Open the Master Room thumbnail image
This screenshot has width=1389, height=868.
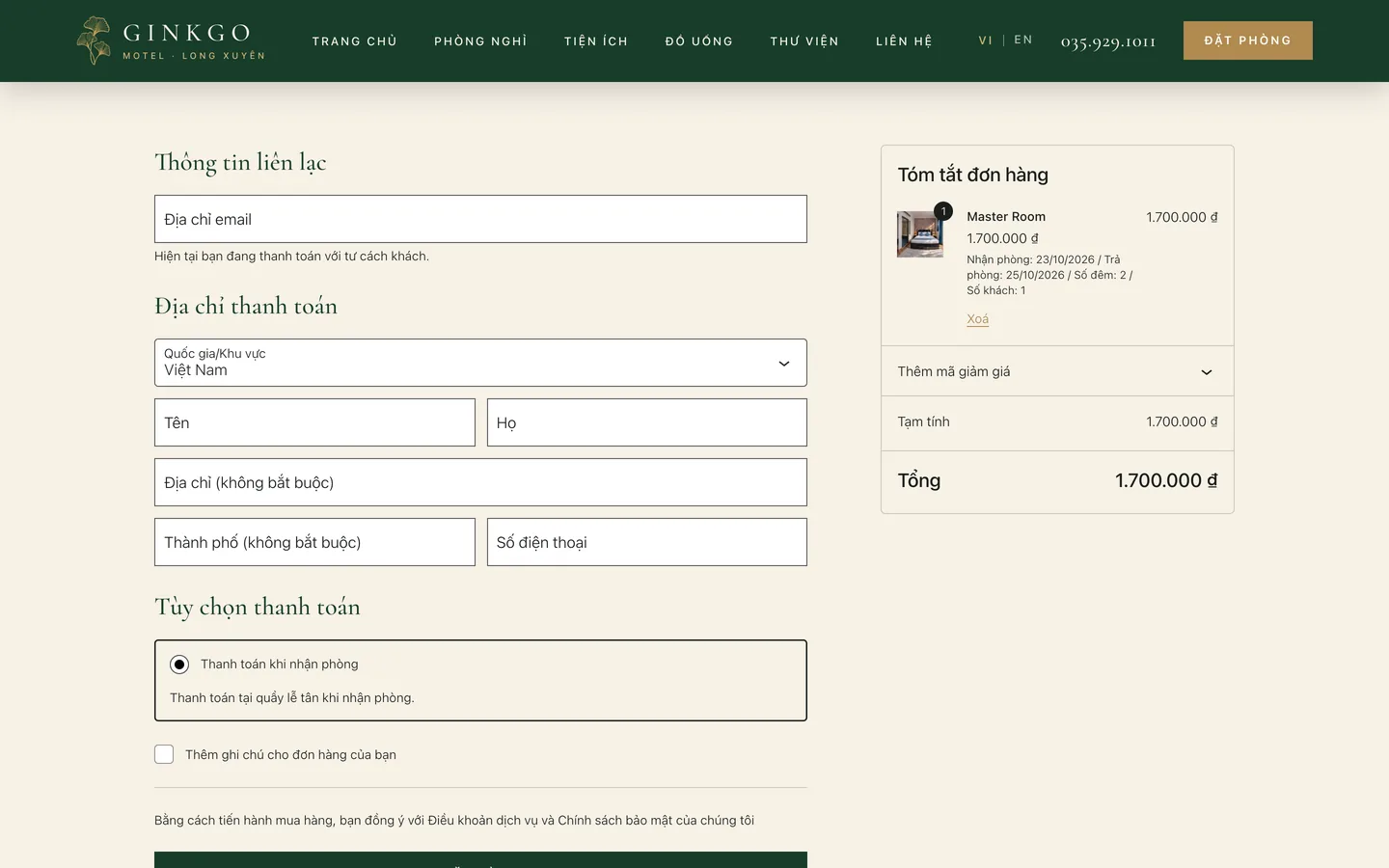coord(920,234)
